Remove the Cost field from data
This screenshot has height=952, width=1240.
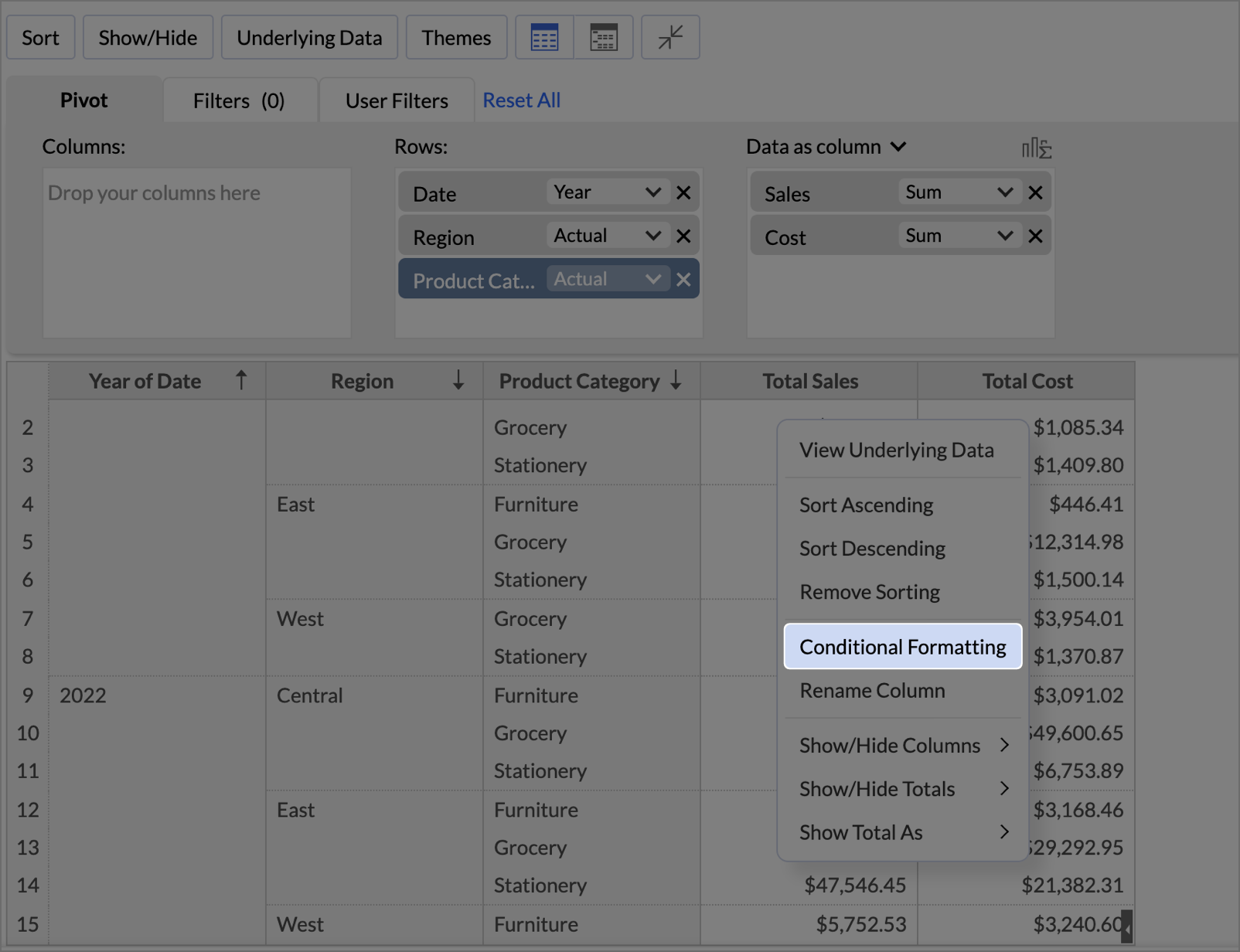[x=1035, y=236]
